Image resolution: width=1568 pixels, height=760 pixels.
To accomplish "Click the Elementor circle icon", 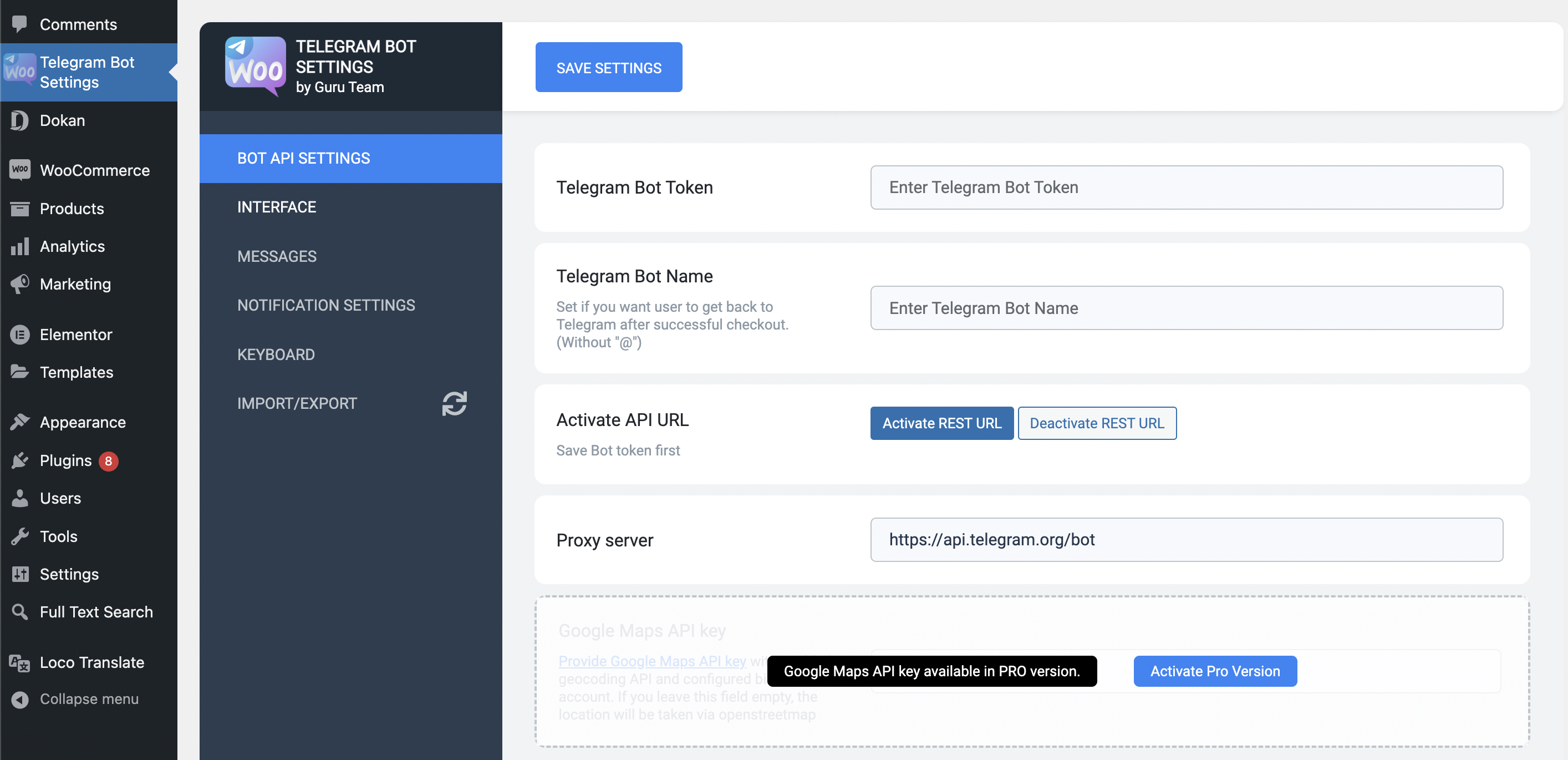I will (19, 335).
